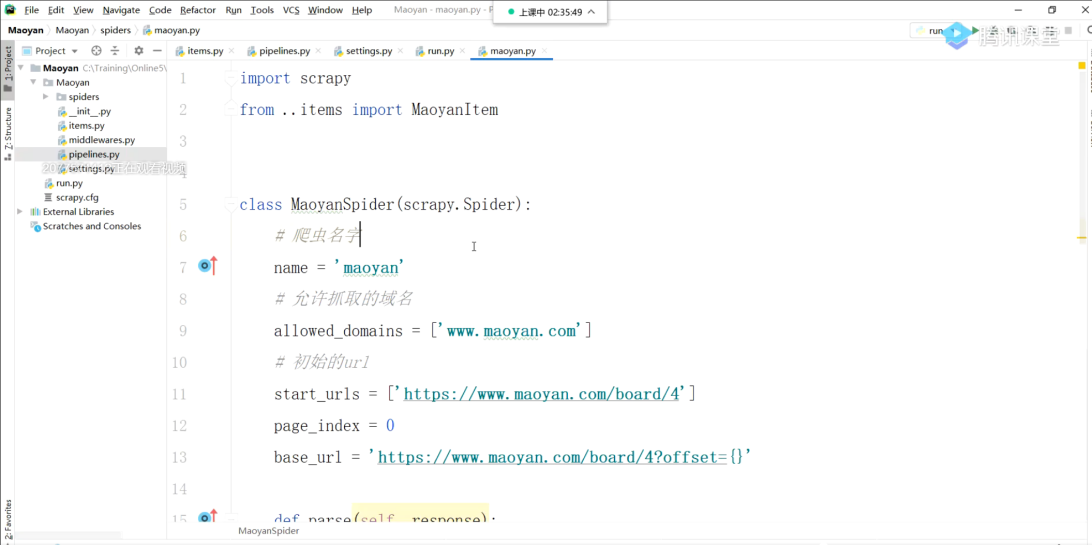Image resolution: width=1092 pixels, height=545 pixels.
Task: Click the yellow inspection indicator at top-right
Action: (x=1082, y=65)
